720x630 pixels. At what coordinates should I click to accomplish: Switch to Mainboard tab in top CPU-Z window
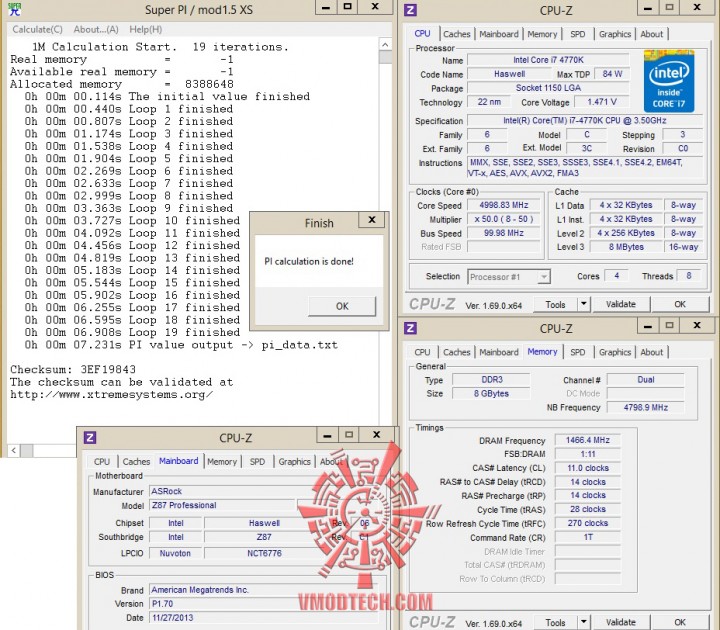tap(499, 34)
